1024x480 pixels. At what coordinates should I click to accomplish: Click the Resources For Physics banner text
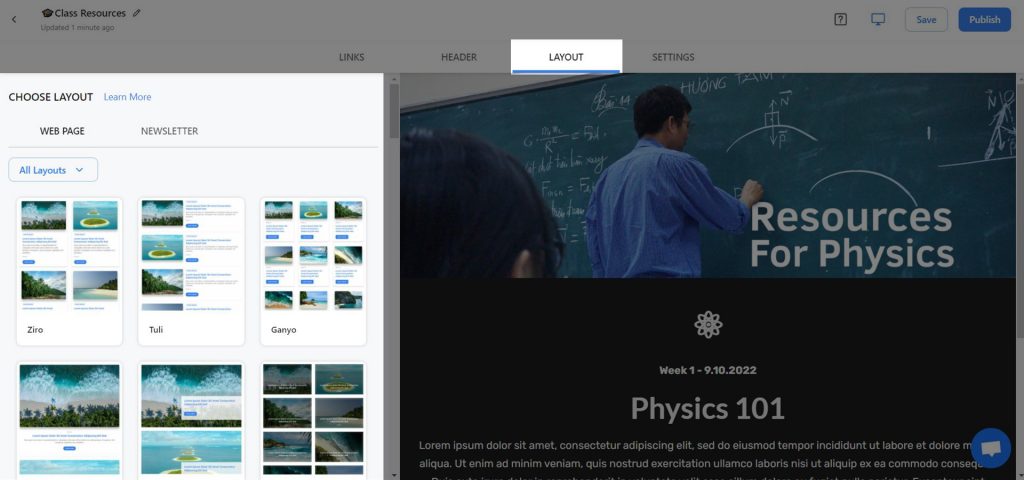coord(851,235)
